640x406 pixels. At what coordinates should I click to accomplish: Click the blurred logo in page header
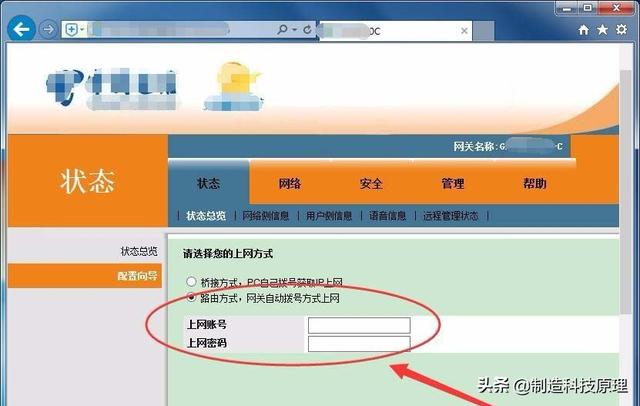[112, 88]
